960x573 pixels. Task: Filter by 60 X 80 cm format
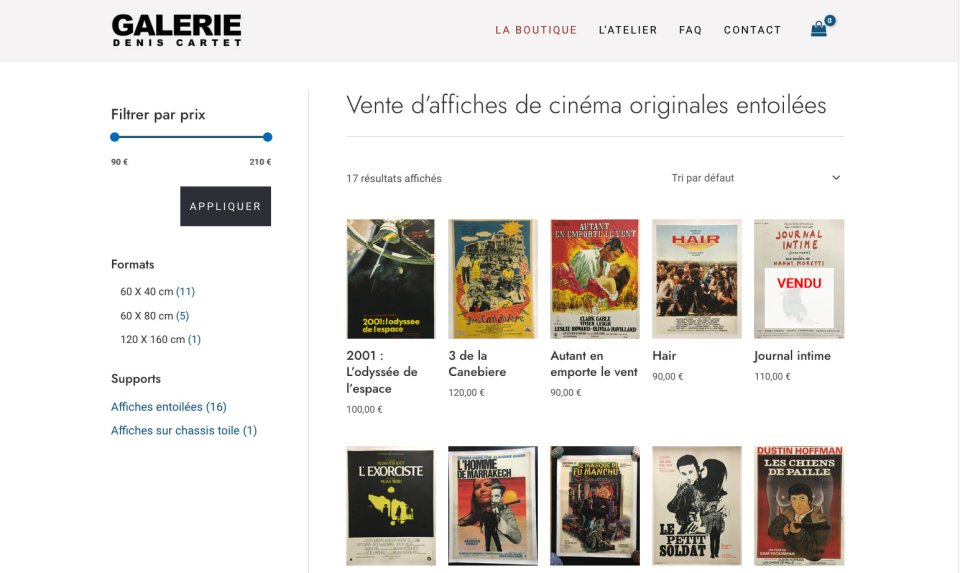click(x=154, y=316)
